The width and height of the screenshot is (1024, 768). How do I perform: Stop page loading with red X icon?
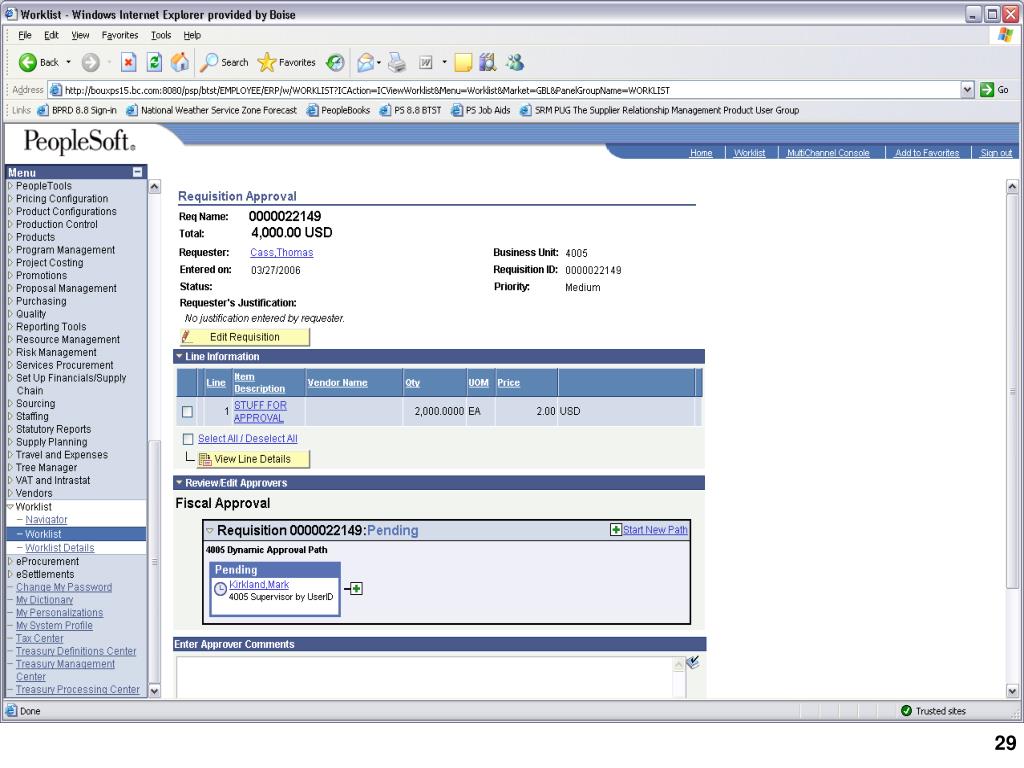click(x=129, y=63)
